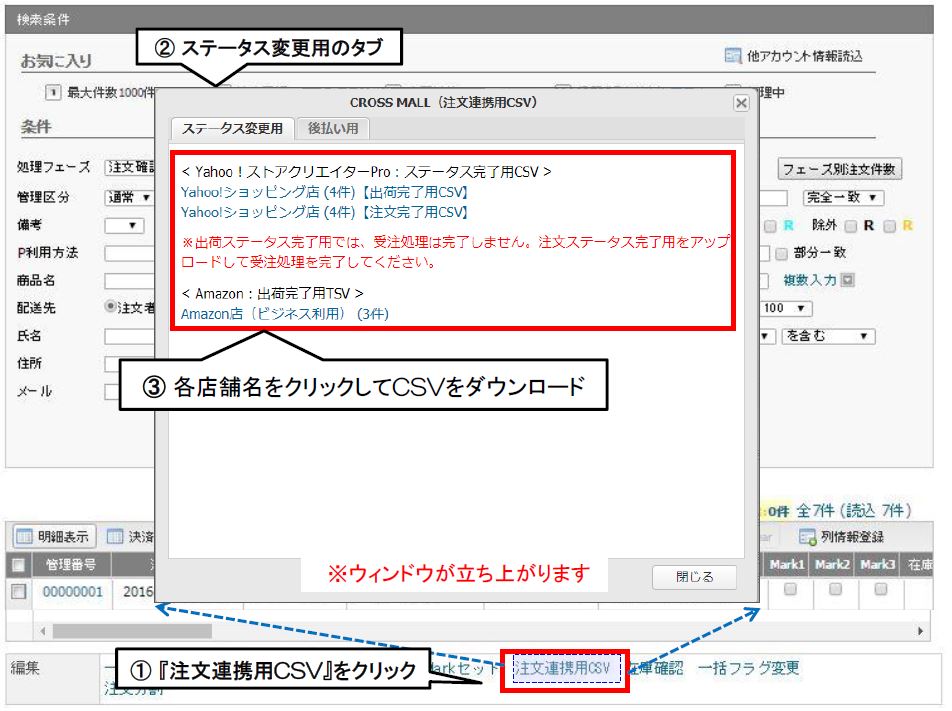Click the horizontal scrollbar thumb
The width and height of the screenshot is (952, 711).
click(x=132, y=631)
